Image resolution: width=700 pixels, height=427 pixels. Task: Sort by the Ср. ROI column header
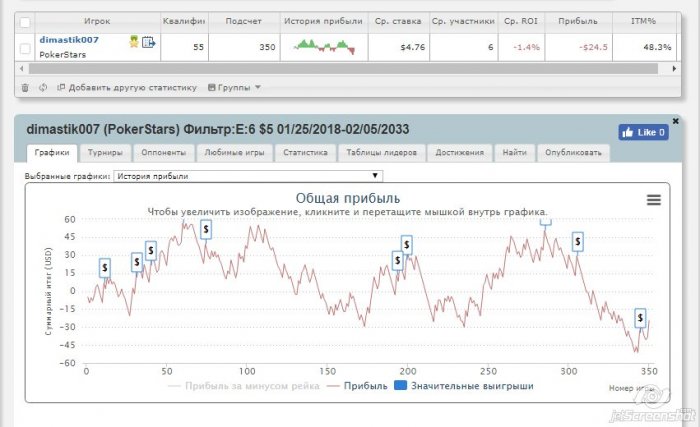point(521,21)
